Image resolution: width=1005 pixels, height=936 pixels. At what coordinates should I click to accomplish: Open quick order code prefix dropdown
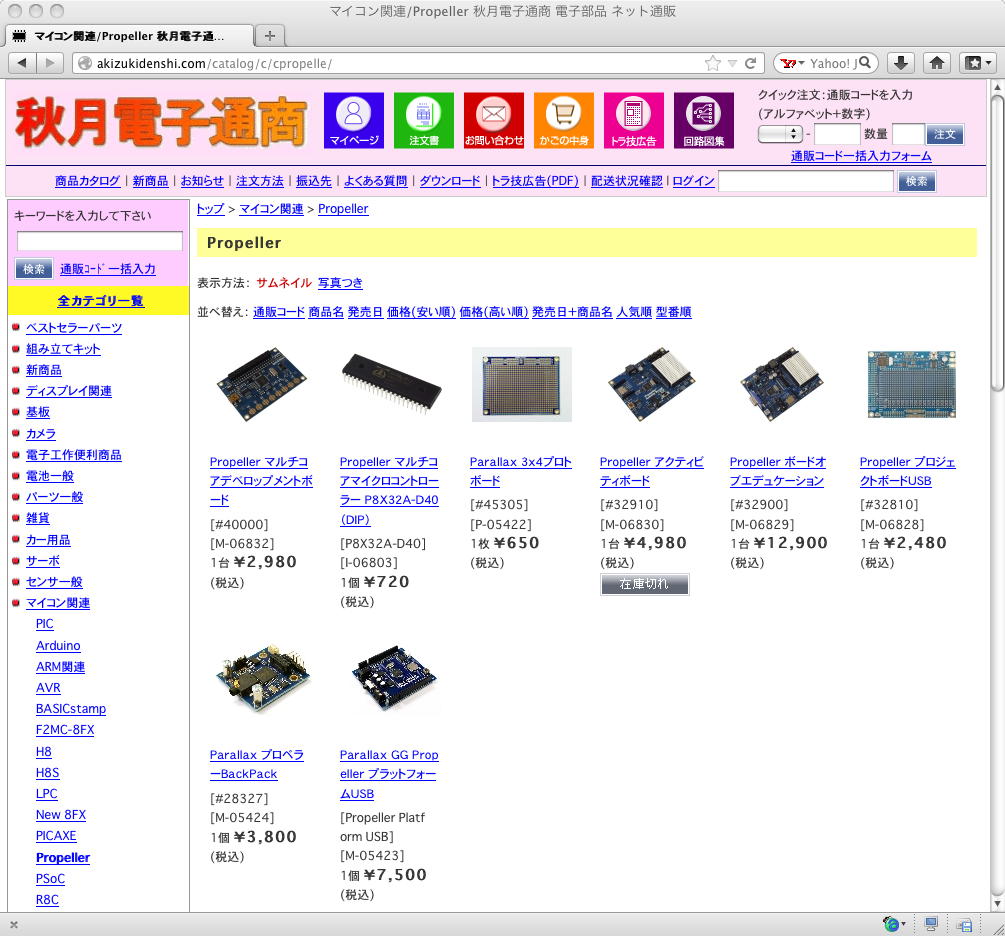780,134
